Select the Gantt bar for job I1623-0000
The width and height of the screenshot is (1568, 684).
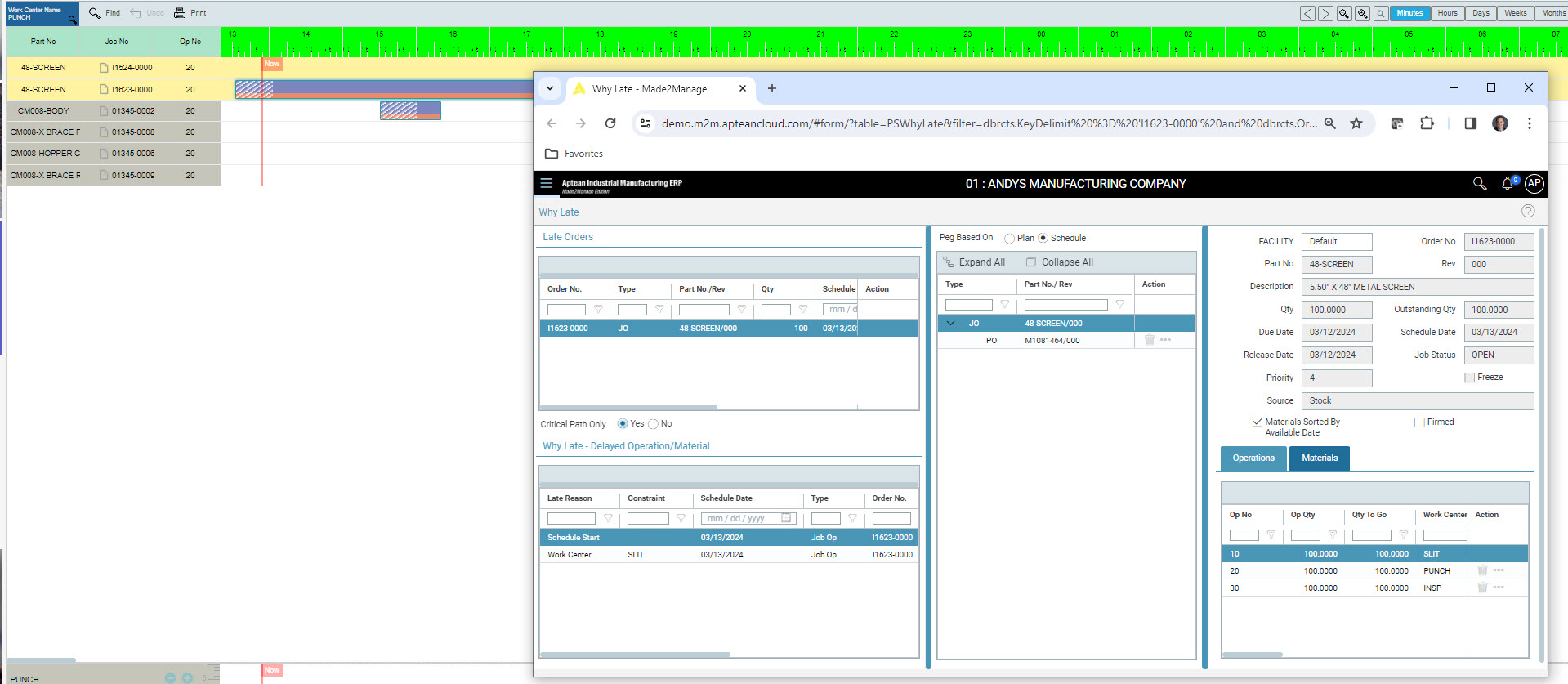pyautogui.click(x=384, y=89)
